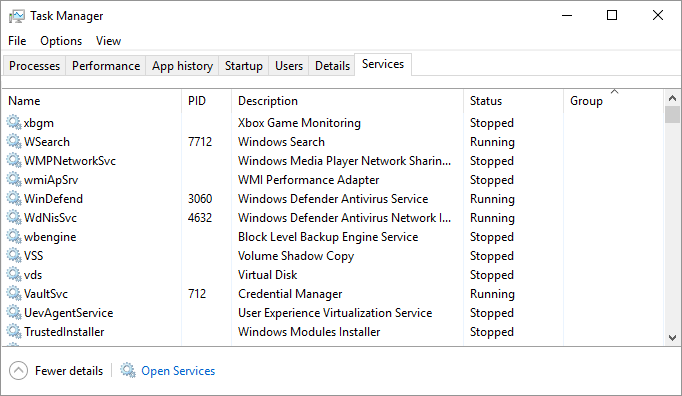Click the Open Services gear icon

[x=128, y=370]
